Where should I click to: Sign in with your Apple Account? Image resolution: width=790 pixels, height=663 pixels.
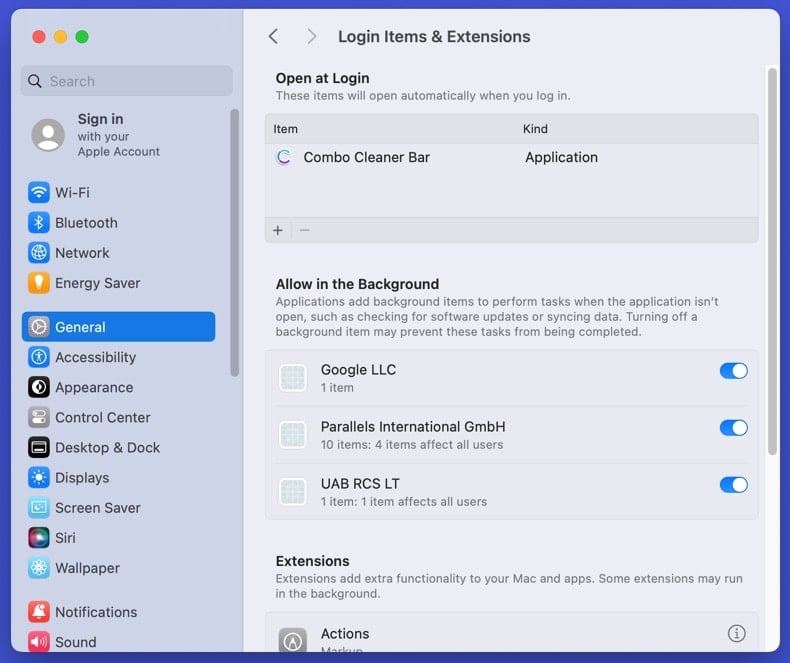tap(119, 135)
